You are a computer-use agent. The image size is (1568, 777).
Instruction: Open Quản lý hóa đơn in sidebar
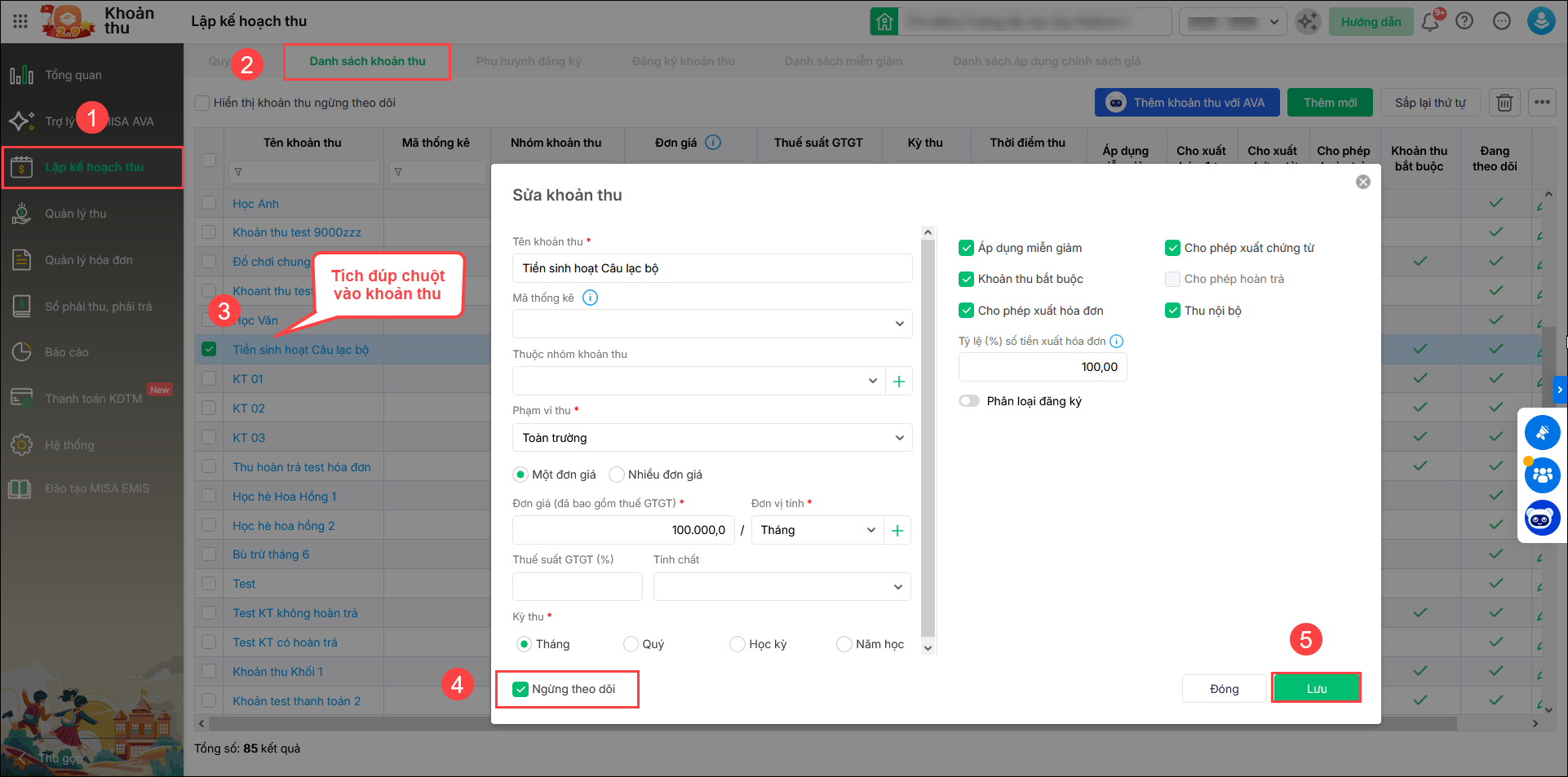(x=88, y=260)
